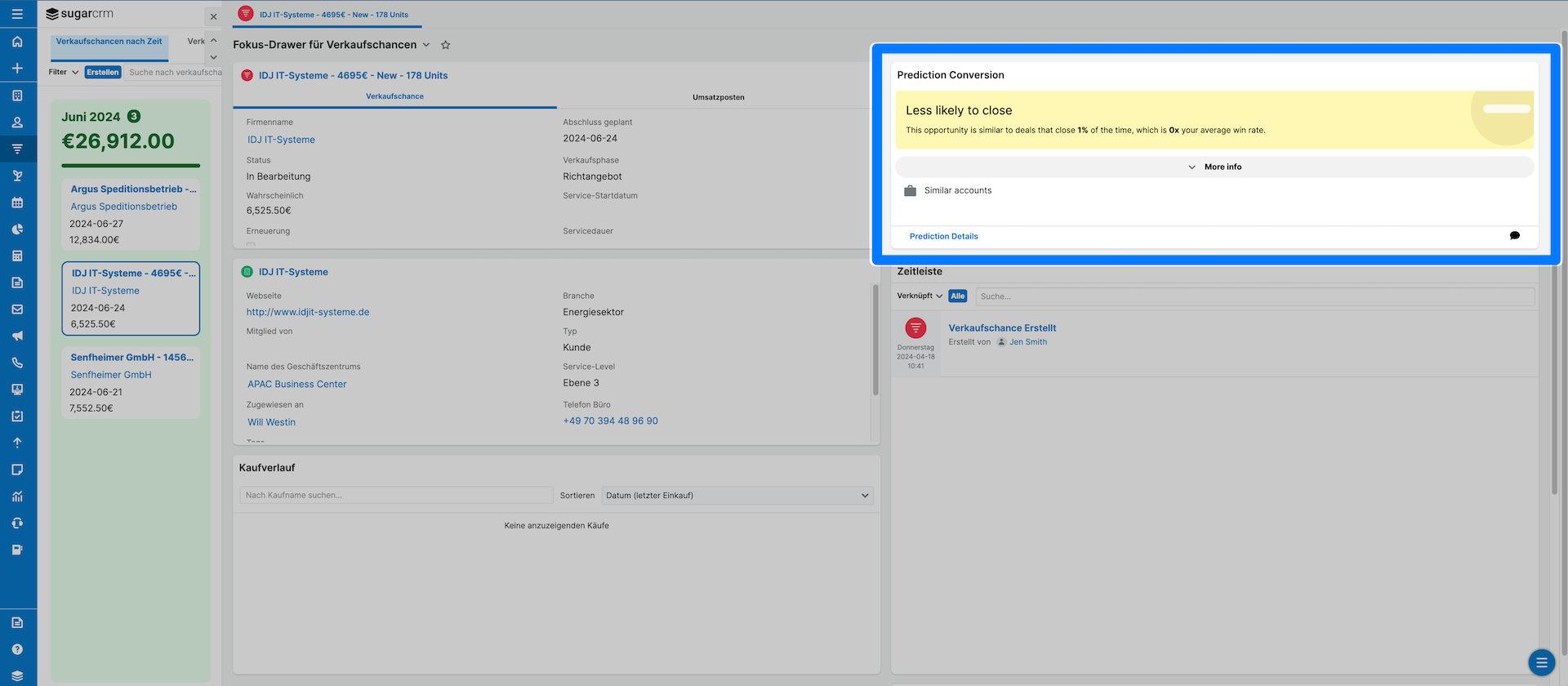Open the Argus Speditionsbetrieb opportunity card title

pos(133,189)
